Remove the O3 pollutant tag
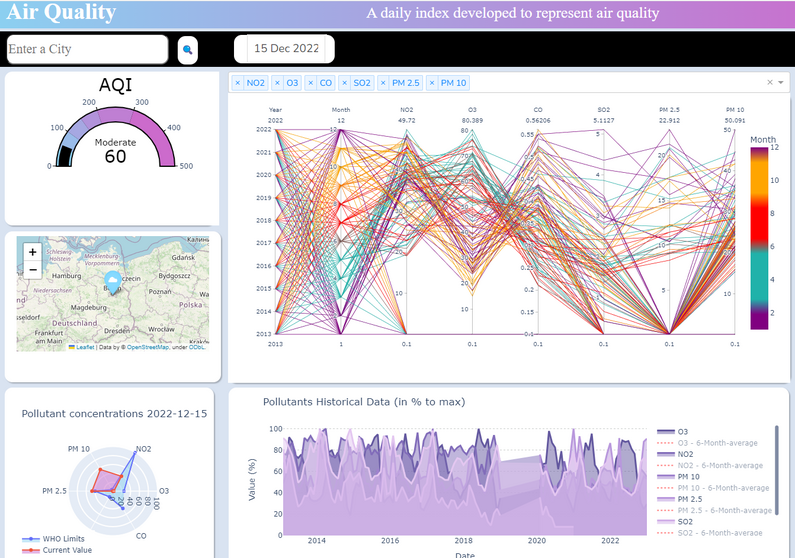This screenshot has height=558, width=795. [x=278, y=83]
